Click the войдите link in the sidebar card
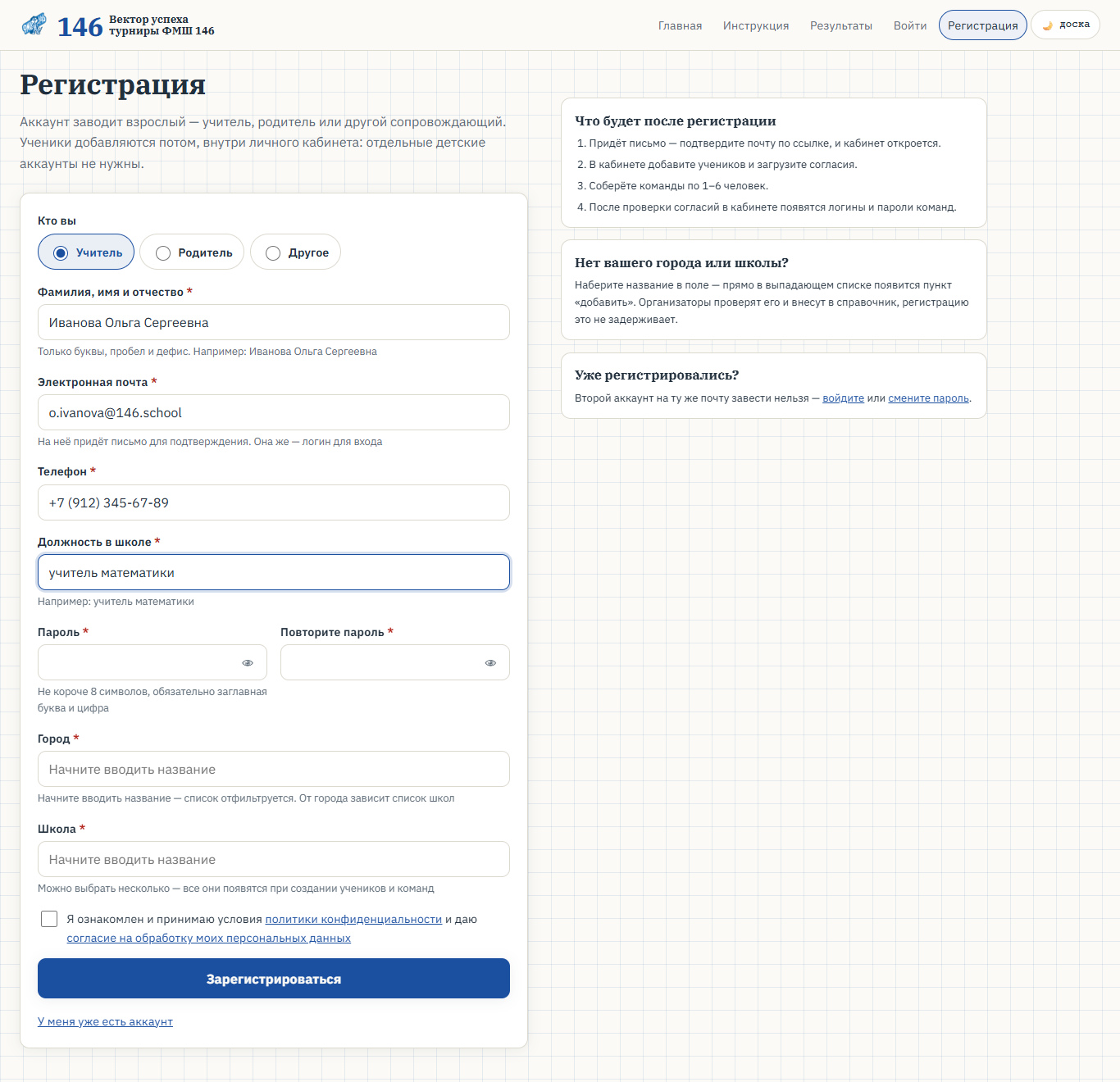 point(843,398)
